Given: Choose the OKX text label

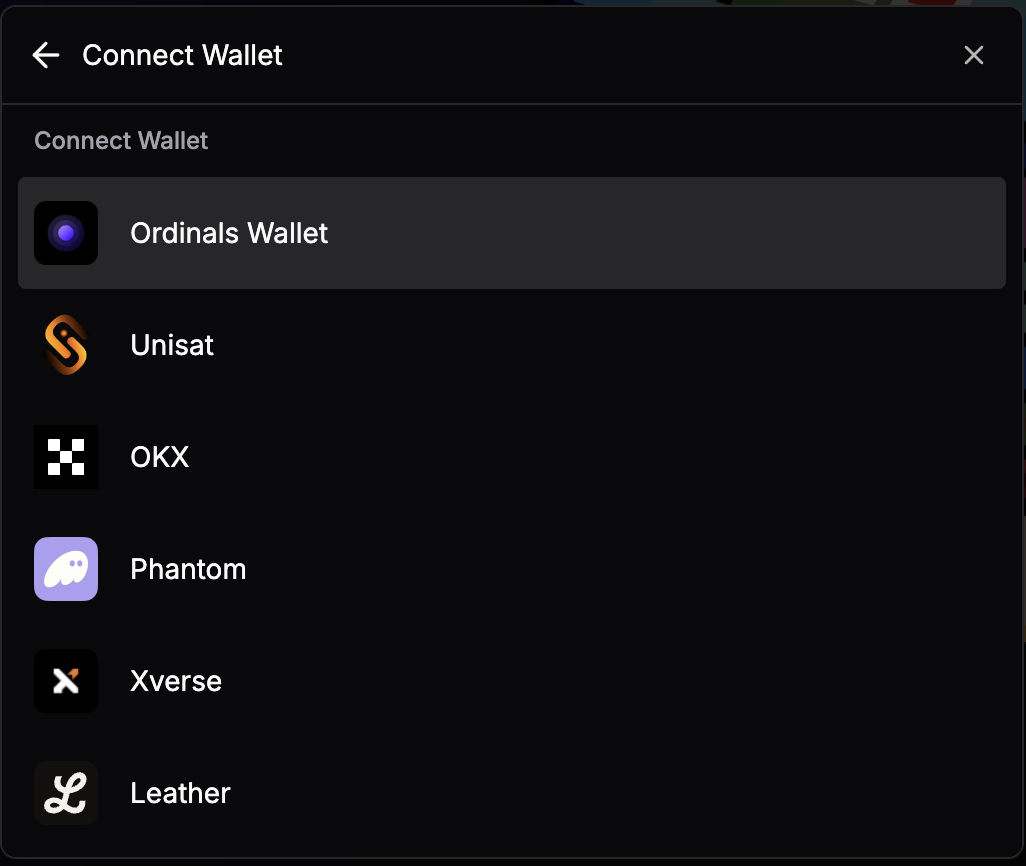Looking at the screenshot, I should [x=160, y=457].
